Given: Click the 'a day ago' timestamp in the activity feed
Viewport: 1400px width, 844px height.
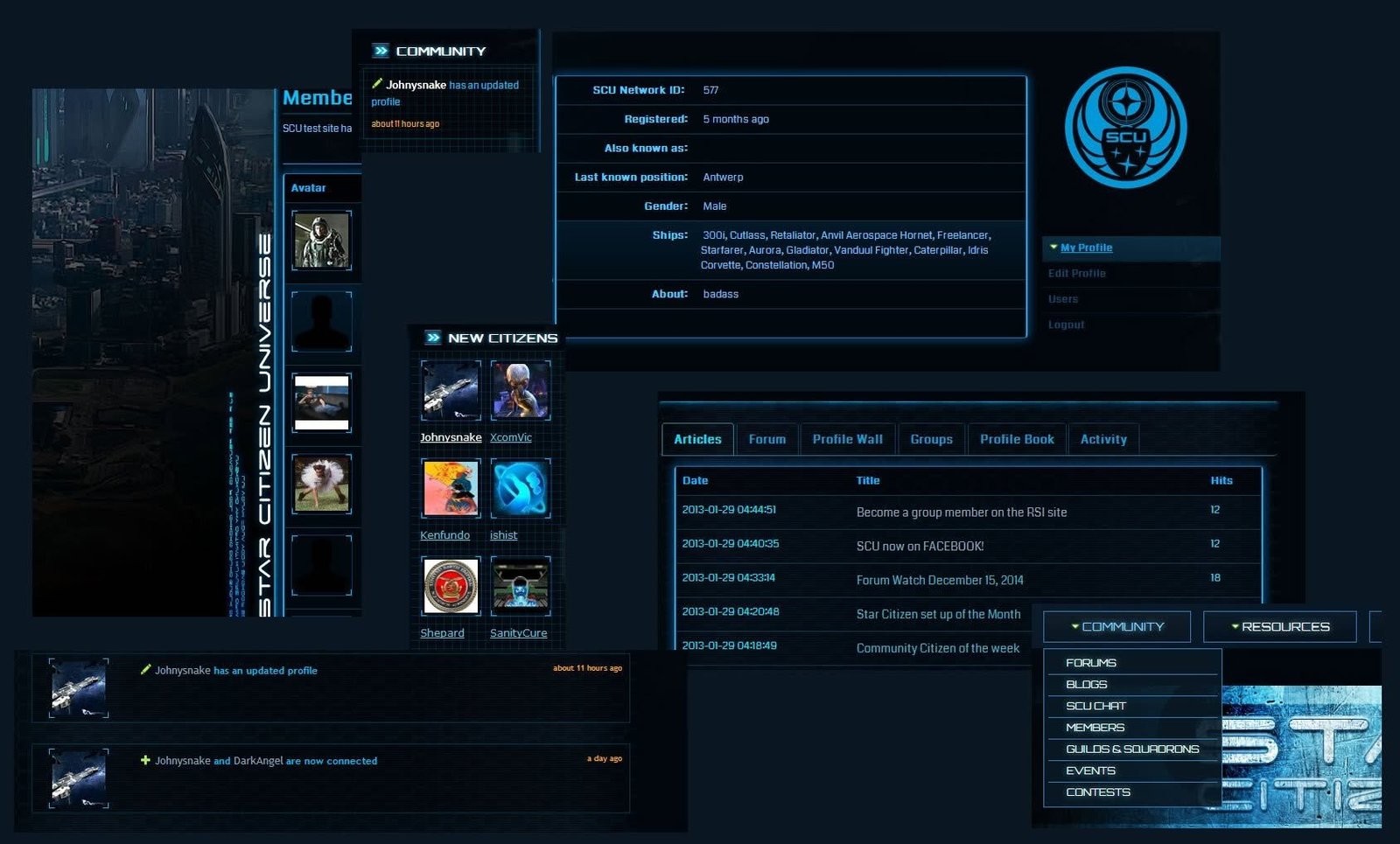Looking at the screenshot, I should tap(605, 758).
